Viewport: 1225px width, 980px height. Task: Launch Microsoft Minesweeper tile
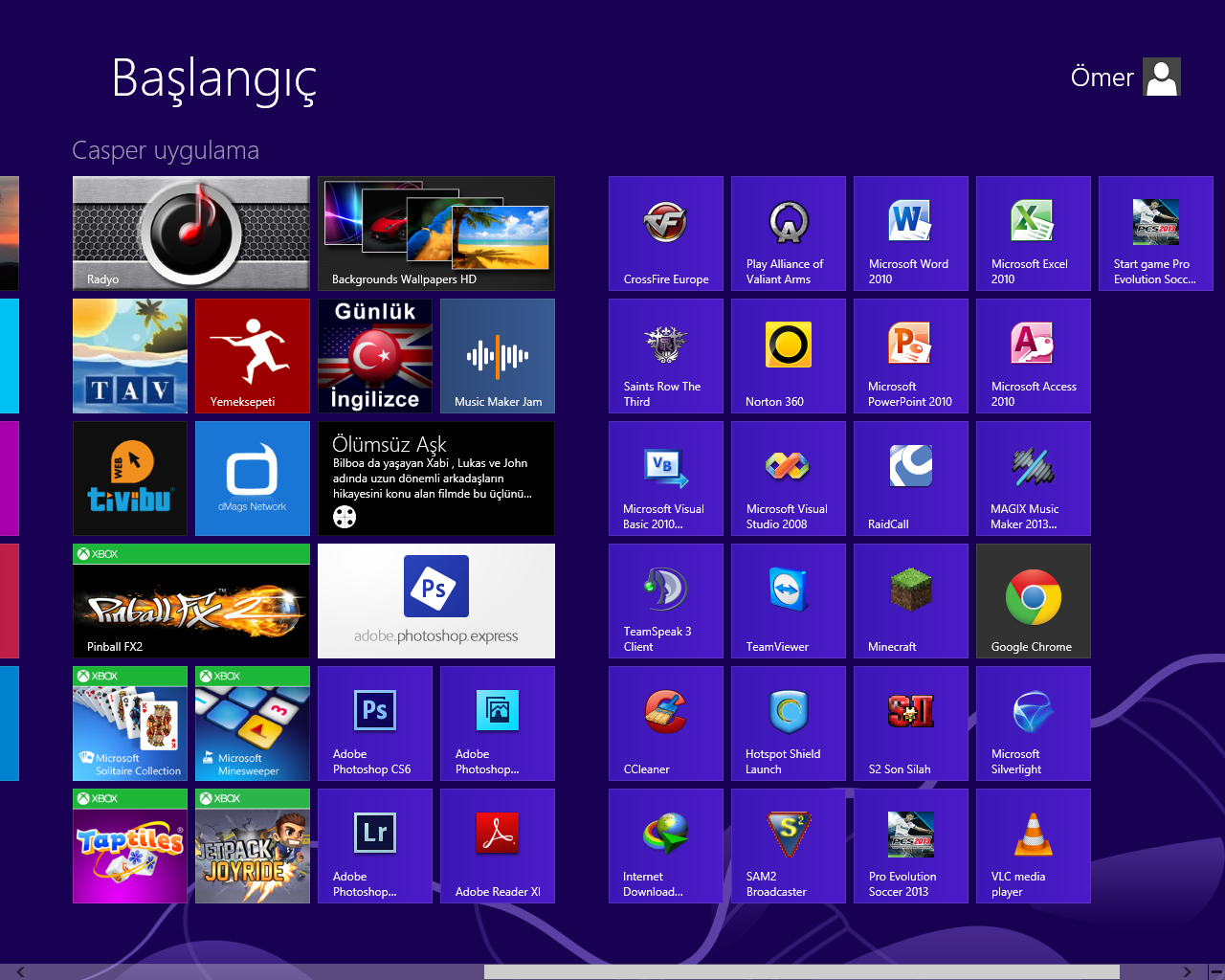point(253,724)
